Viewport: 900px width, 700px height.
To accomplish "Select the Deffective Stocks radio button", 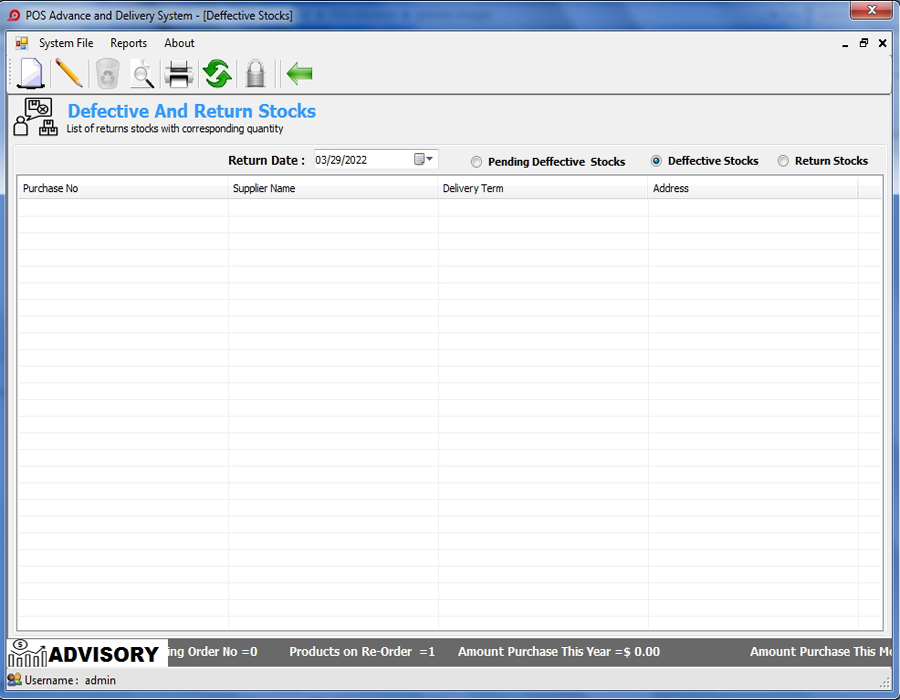I will click(657, 160).
